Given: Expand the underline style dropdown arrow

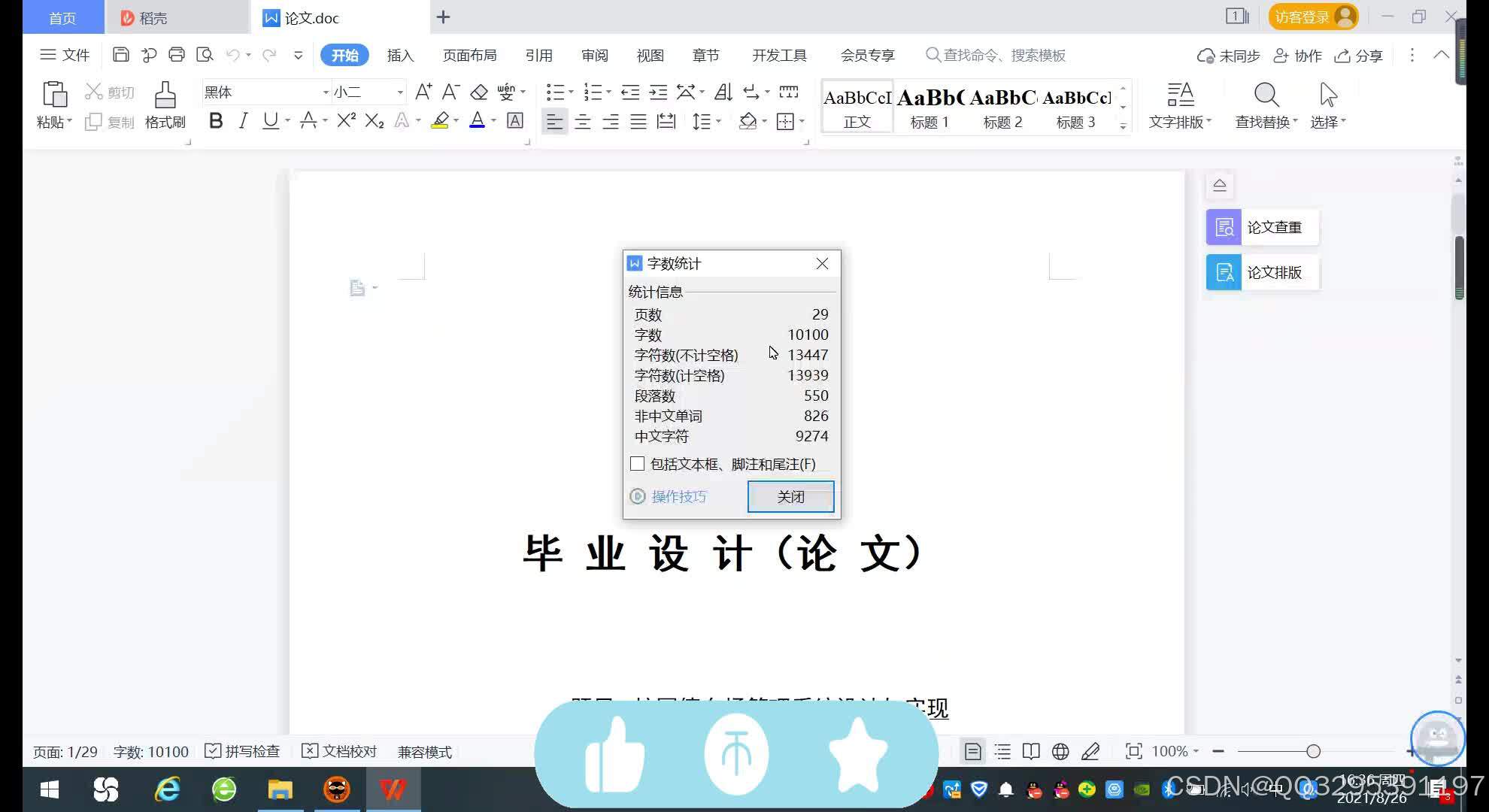Looking at the screenshot, I should pos(287,121).
